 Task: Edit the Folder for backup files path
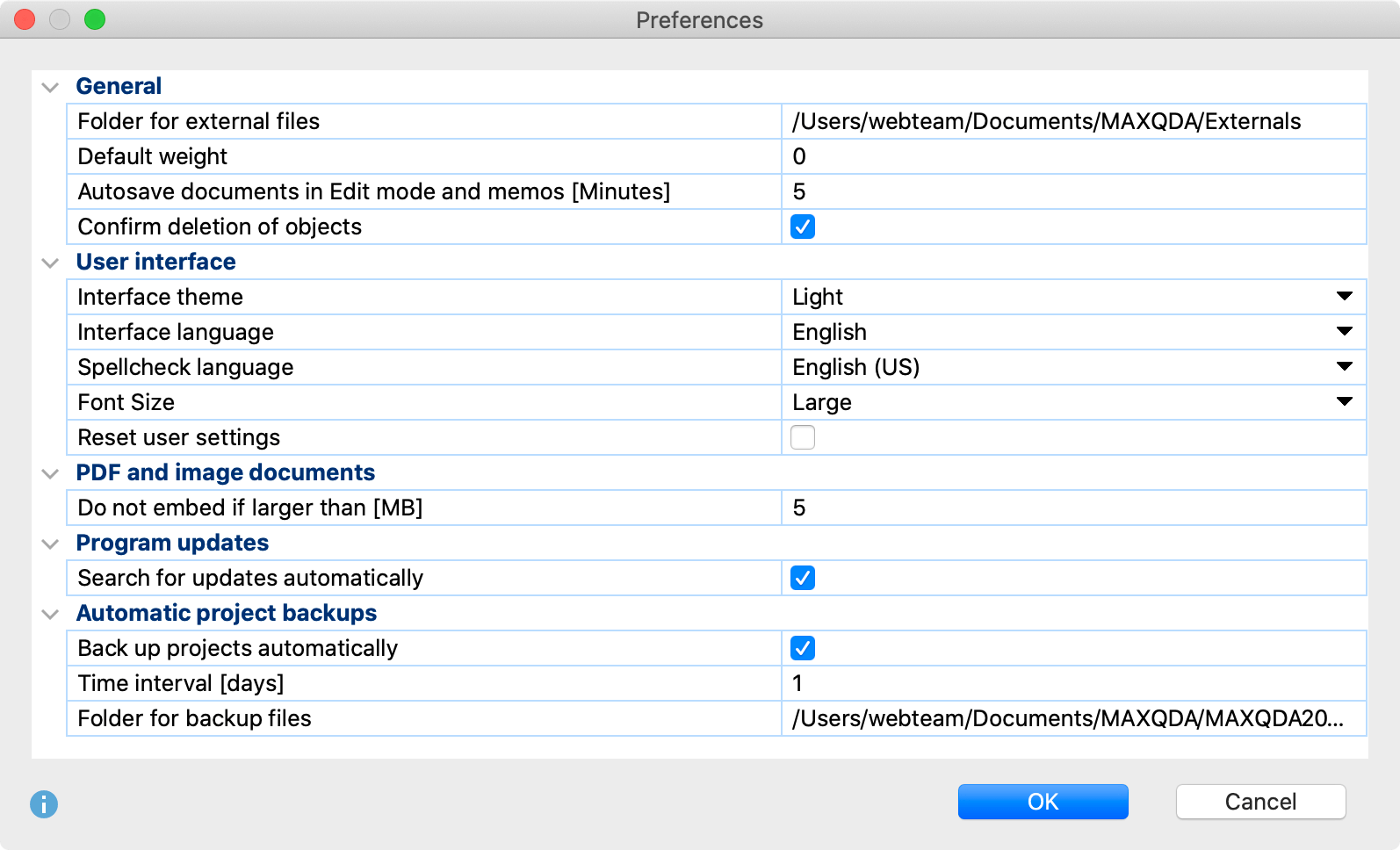(x=1073, y=718)
